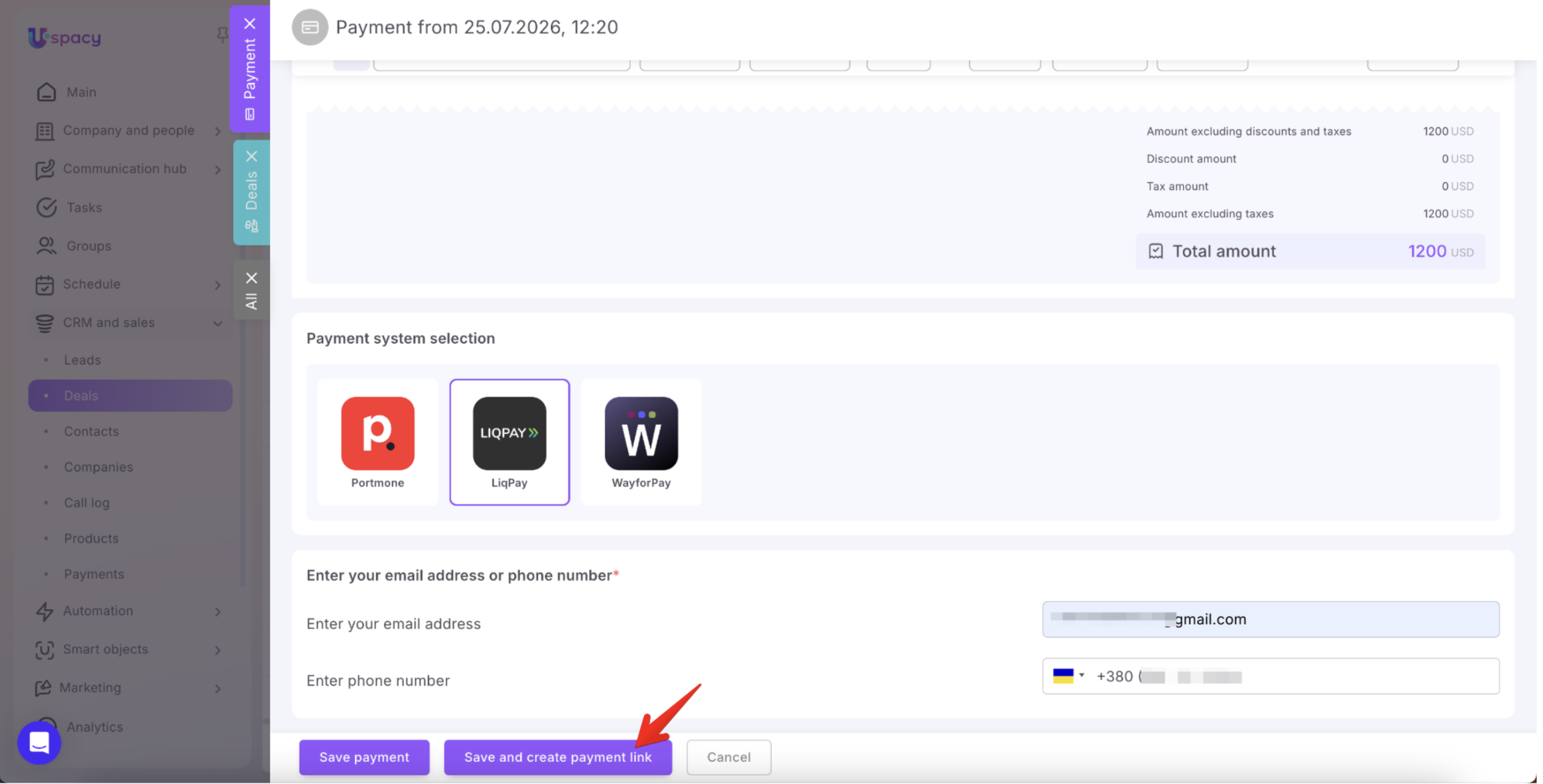This screenshot has height=784, width=1543.
Task: Open the Leads section
Action: click(x=82, y=360)
